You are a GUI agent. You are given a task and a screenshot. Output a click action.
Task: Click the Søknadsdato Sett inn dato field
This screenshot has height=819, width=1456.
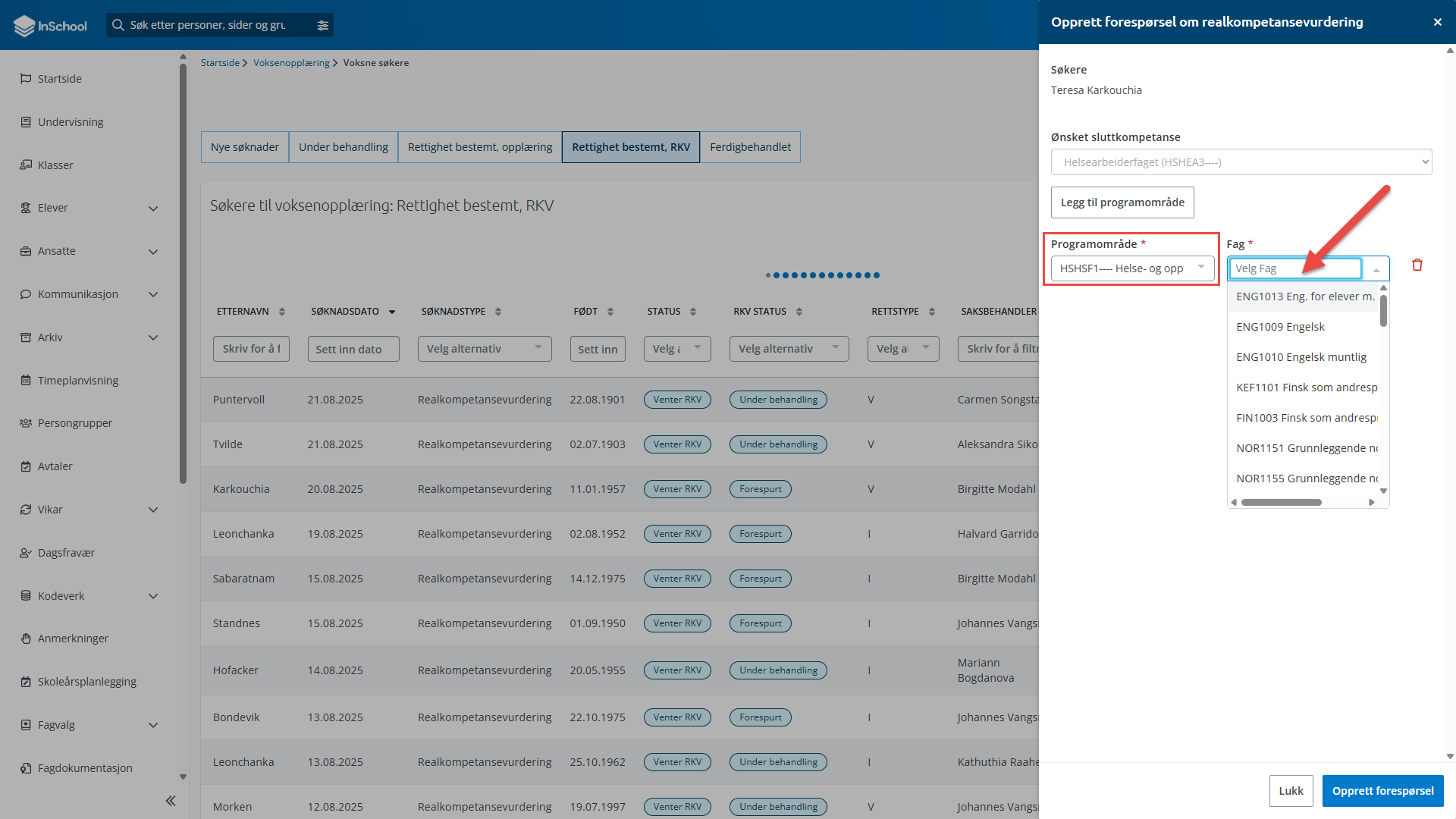pyautogui.click(x=353, y=349)
